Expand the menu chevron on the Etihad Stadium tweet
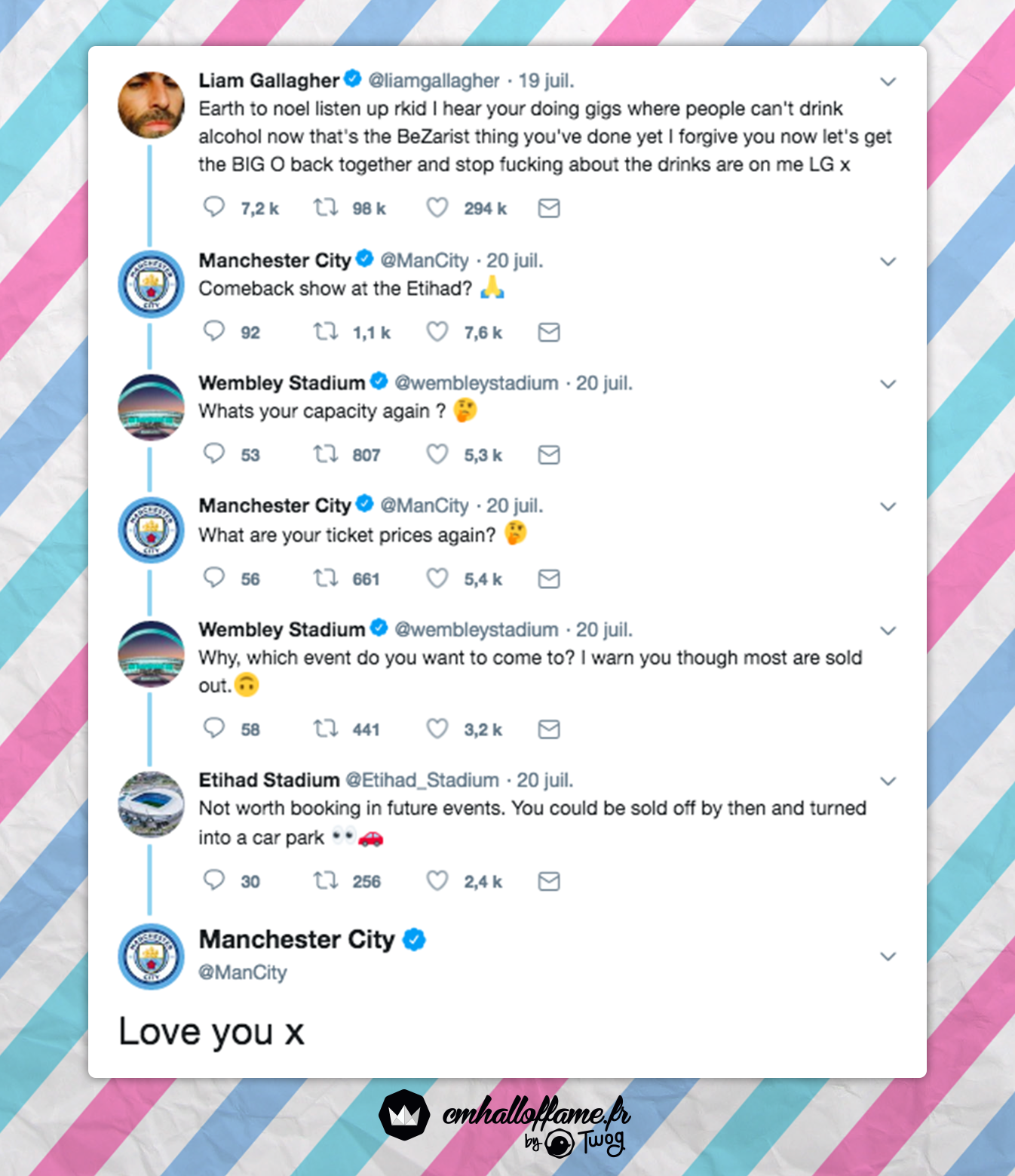The width and height of the screenshot is (1015, 1176). 888,781
